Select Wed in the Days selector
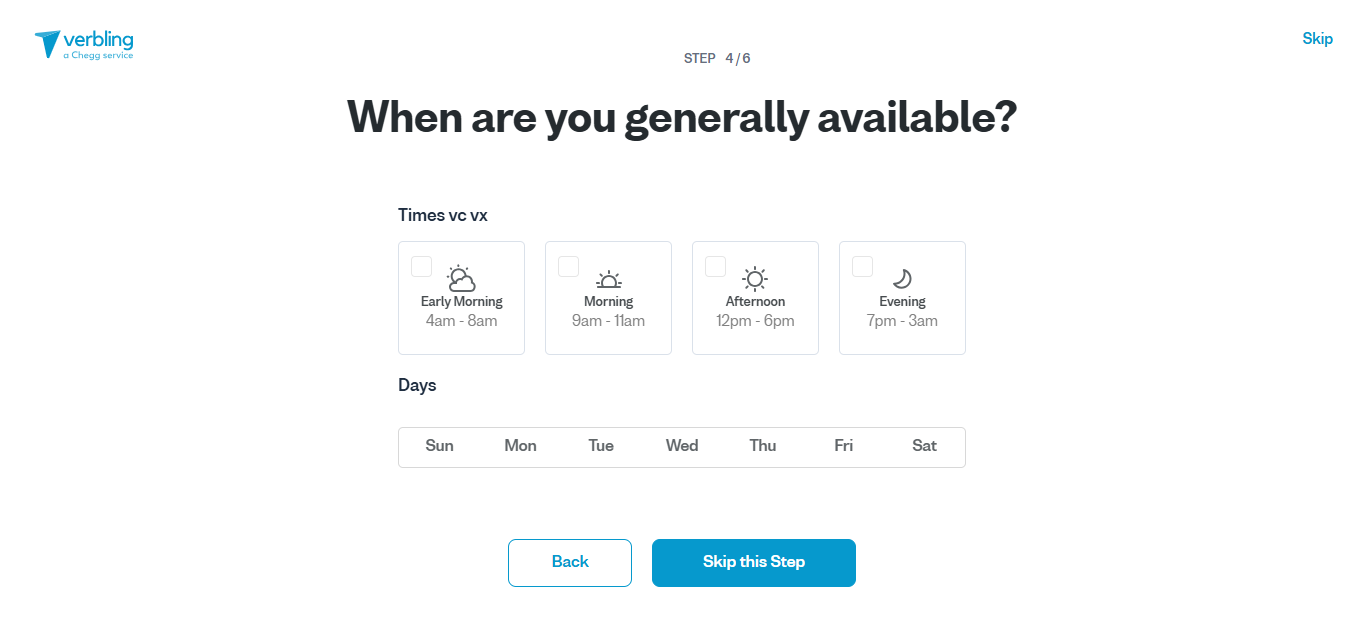 [x=681, y=446]
